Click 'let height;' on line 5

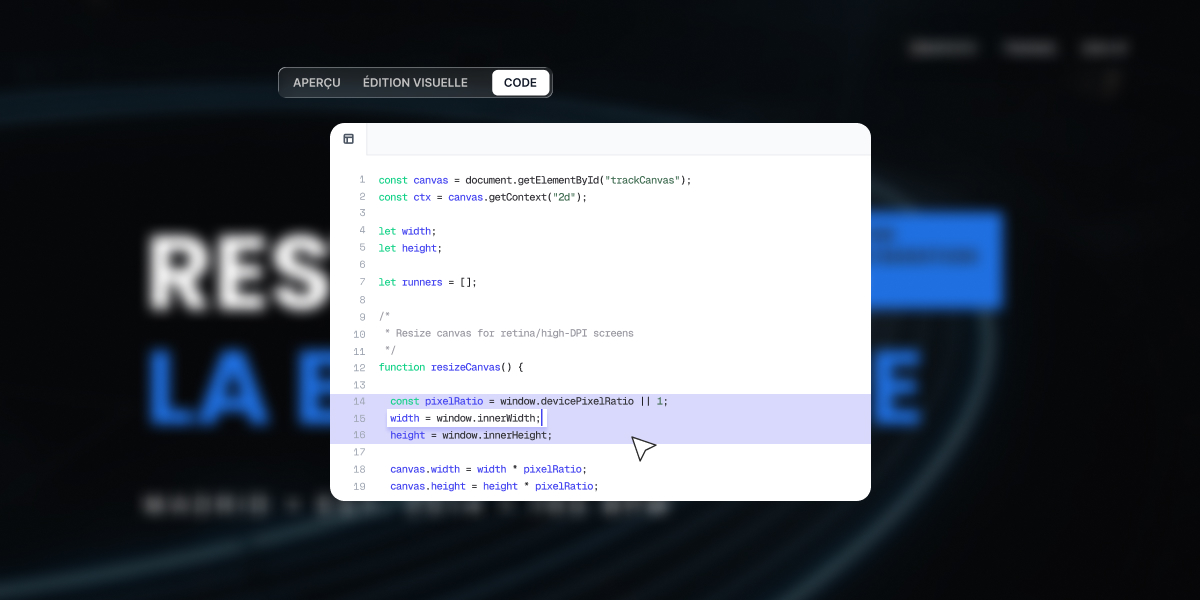click(x=410, y=248)
